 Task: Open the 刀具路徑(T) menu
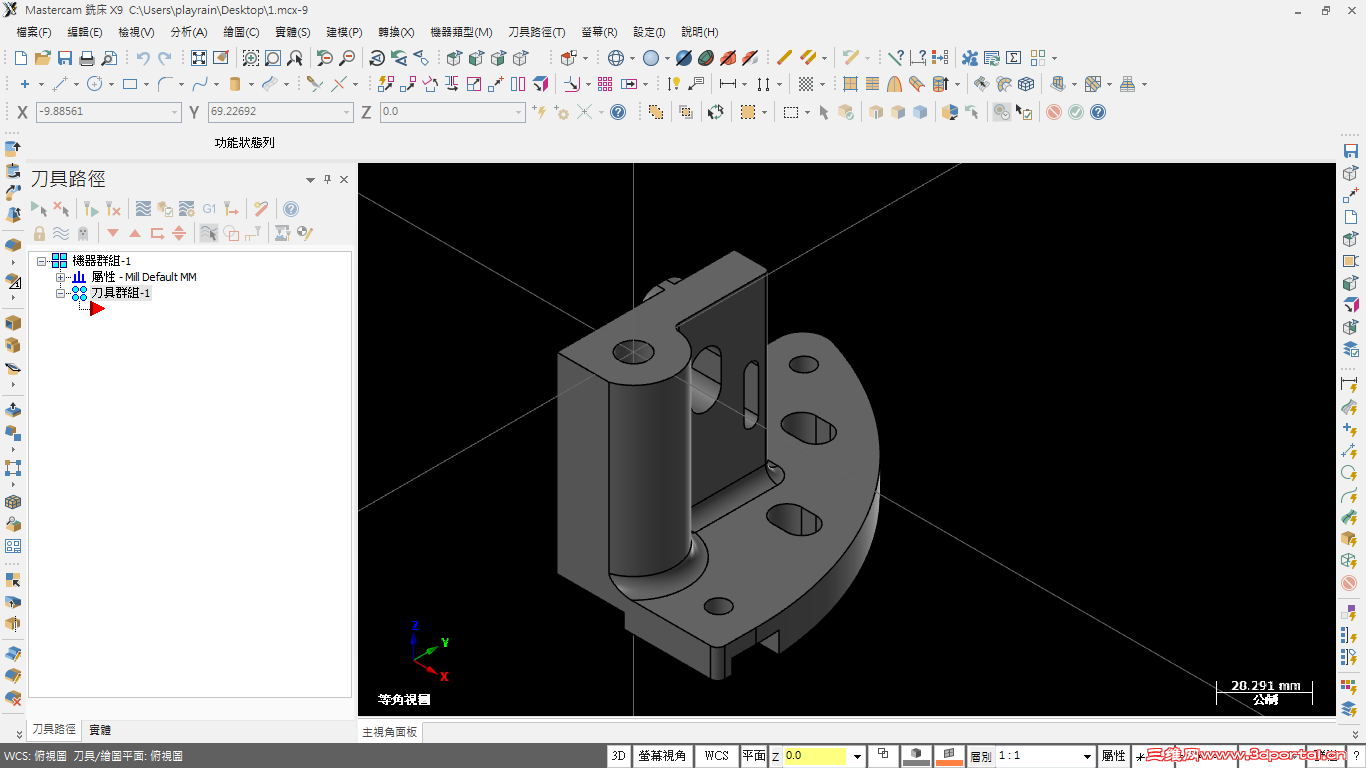[x=536, y=32]
